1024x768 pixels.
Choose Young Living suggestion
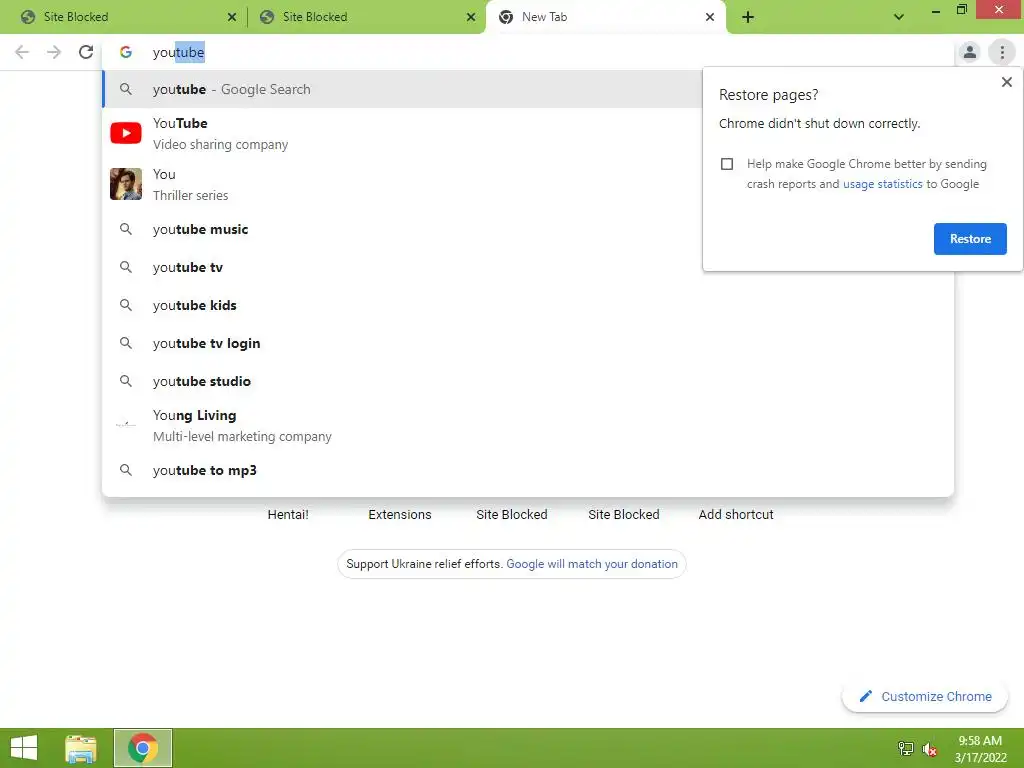[528, 425]
